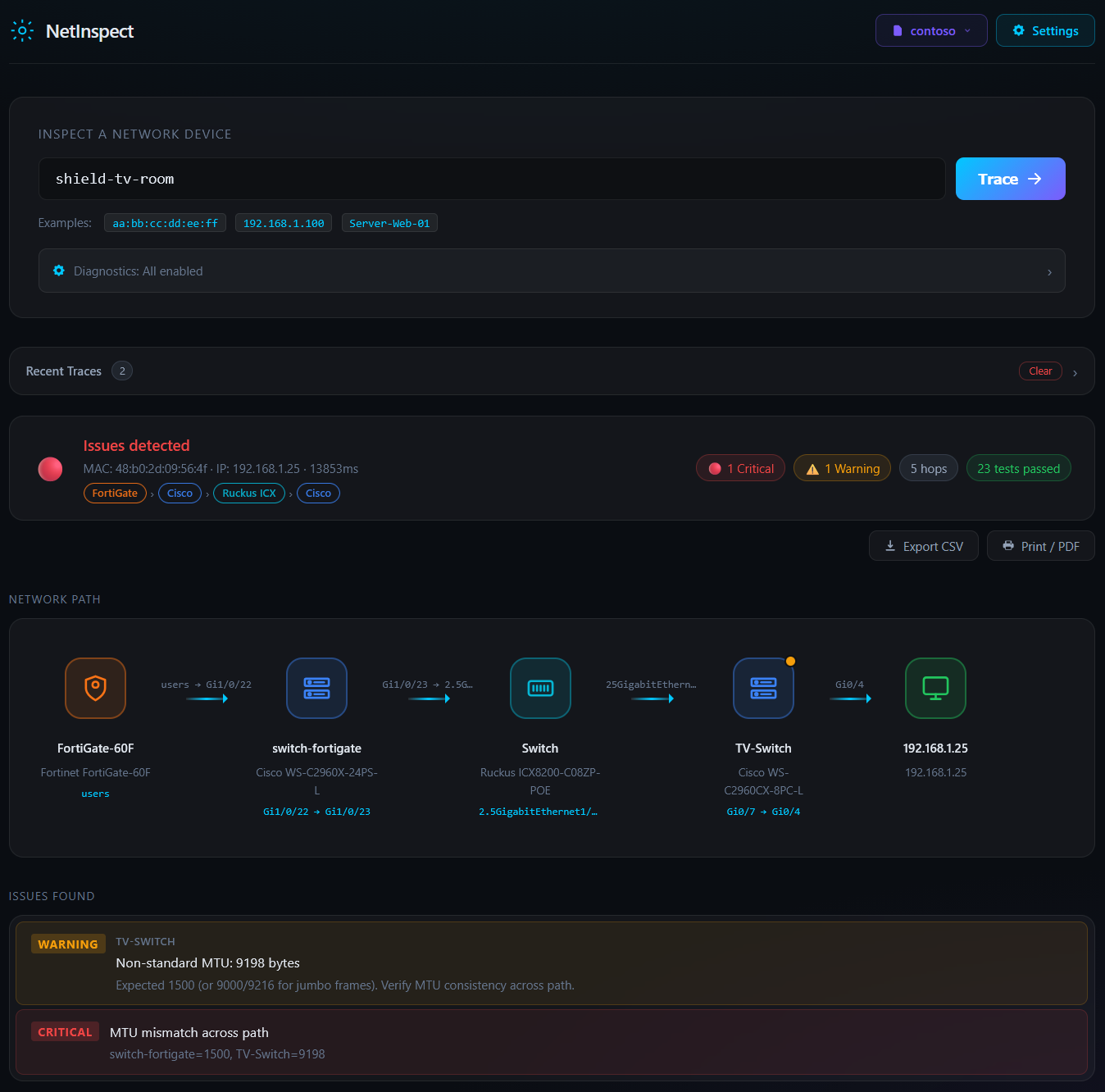Use example IP 192.168.1.100

(284, 223)
